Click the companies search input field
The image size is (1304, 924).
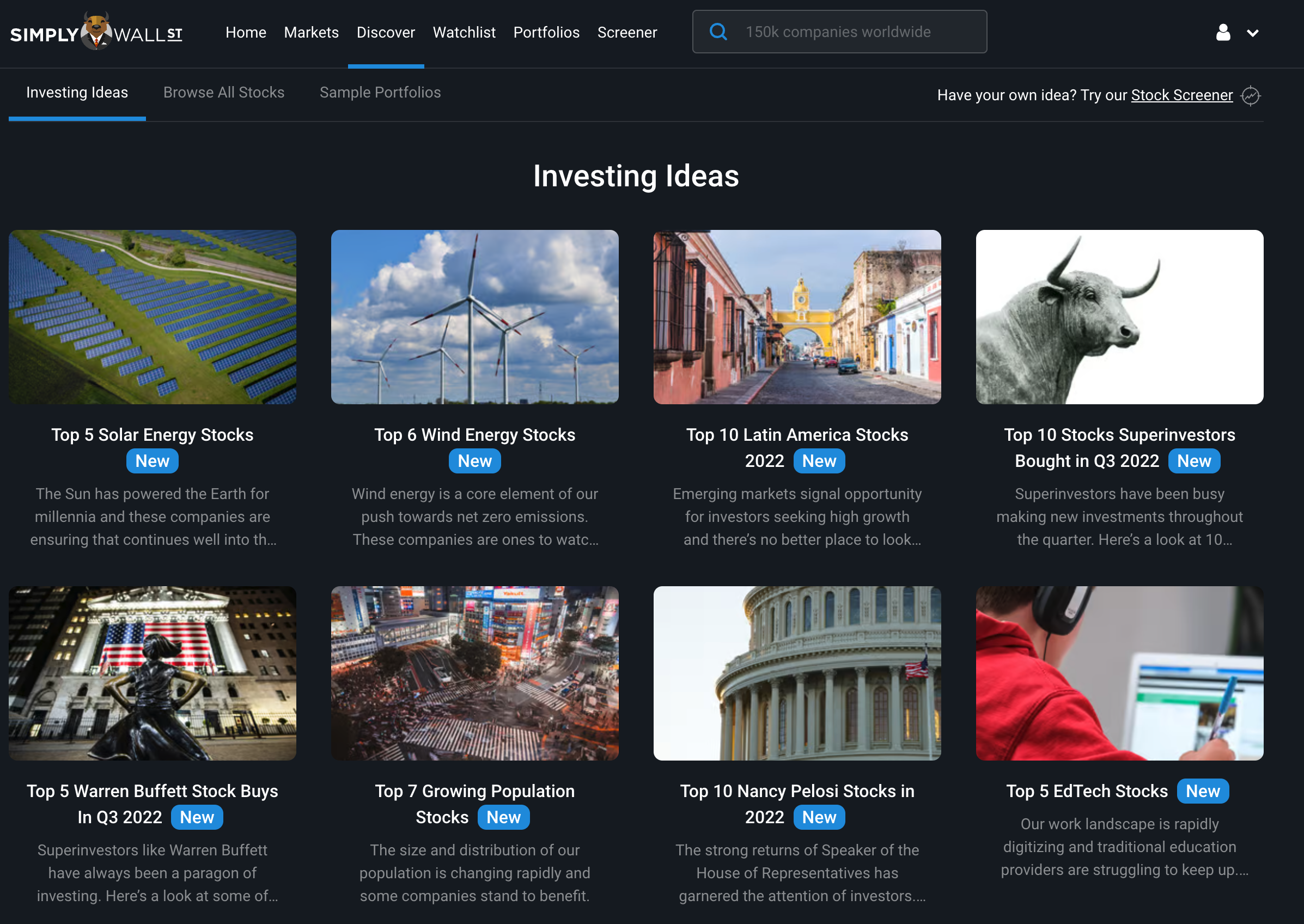[x=839, y=32]
